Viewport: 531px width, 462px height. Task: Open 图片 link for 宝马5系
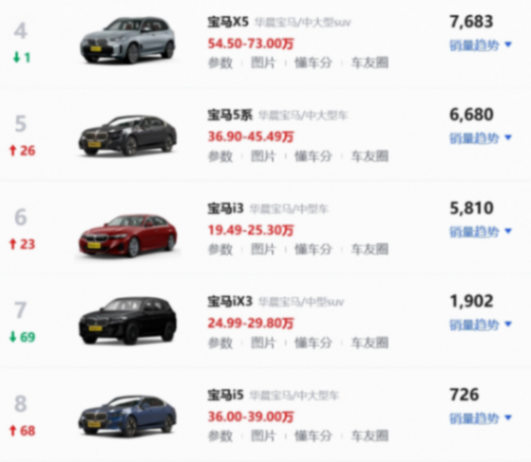point(263,156)
